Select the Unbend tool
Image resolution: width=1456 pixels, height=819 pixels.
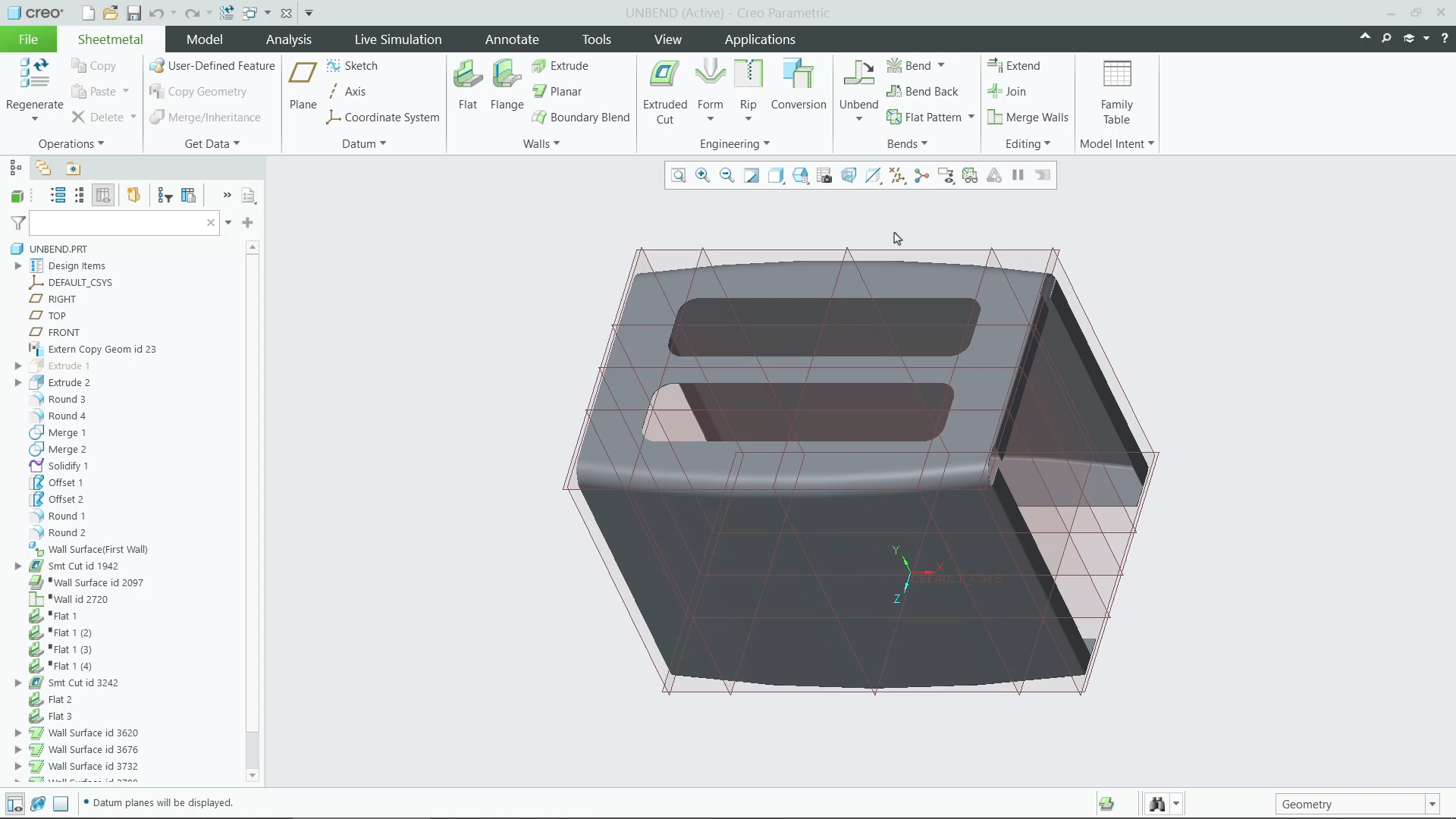[857, 83]
